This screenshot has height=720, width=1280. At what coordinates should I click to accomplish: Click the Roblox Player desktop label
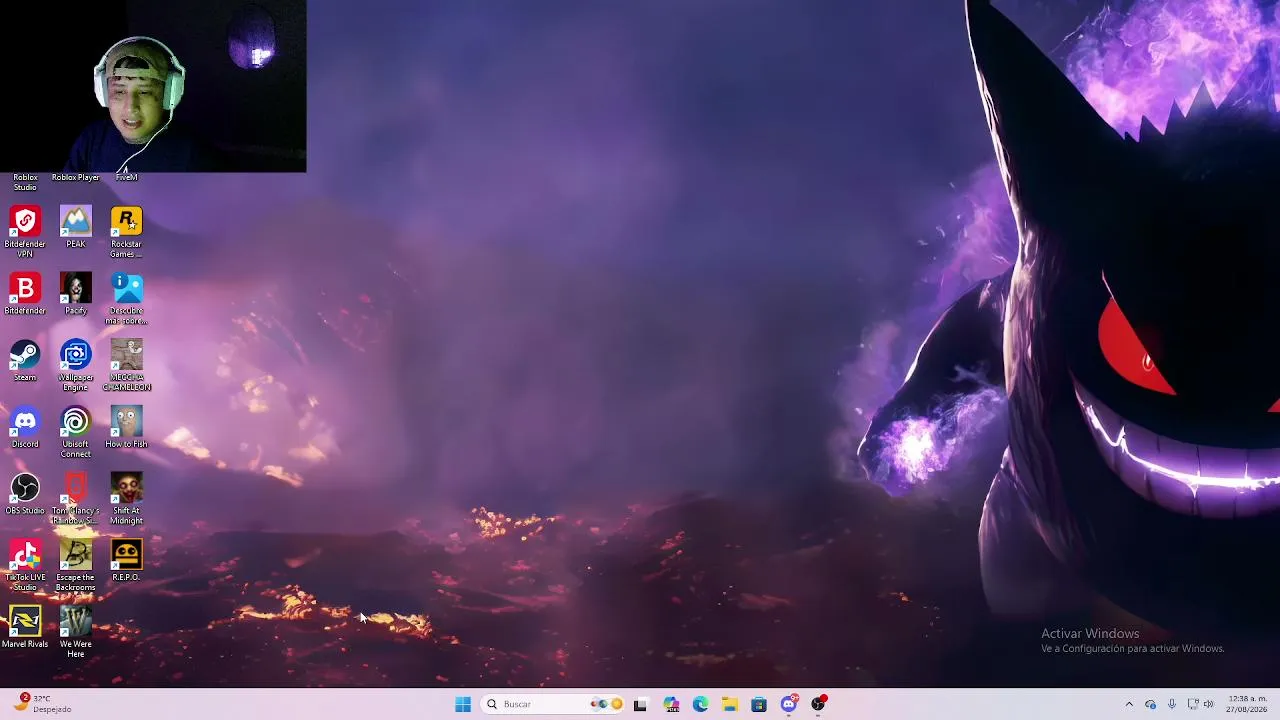click(75, 177)
